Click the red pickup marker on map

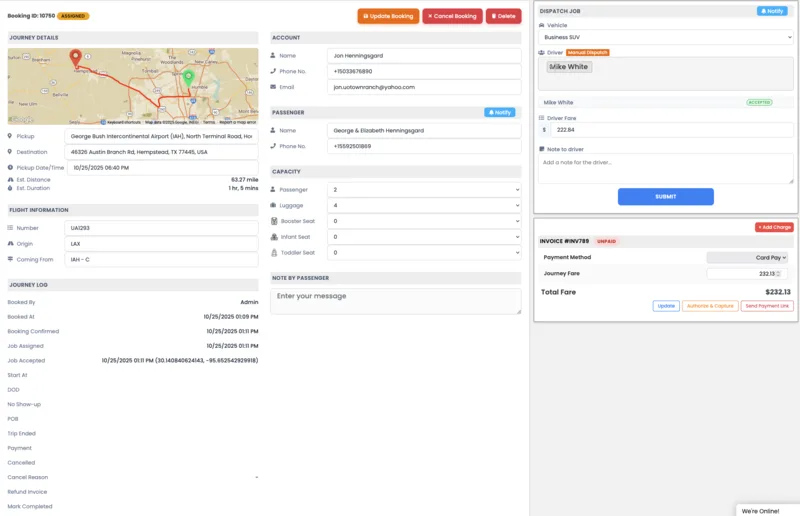[x=76, y=57]
